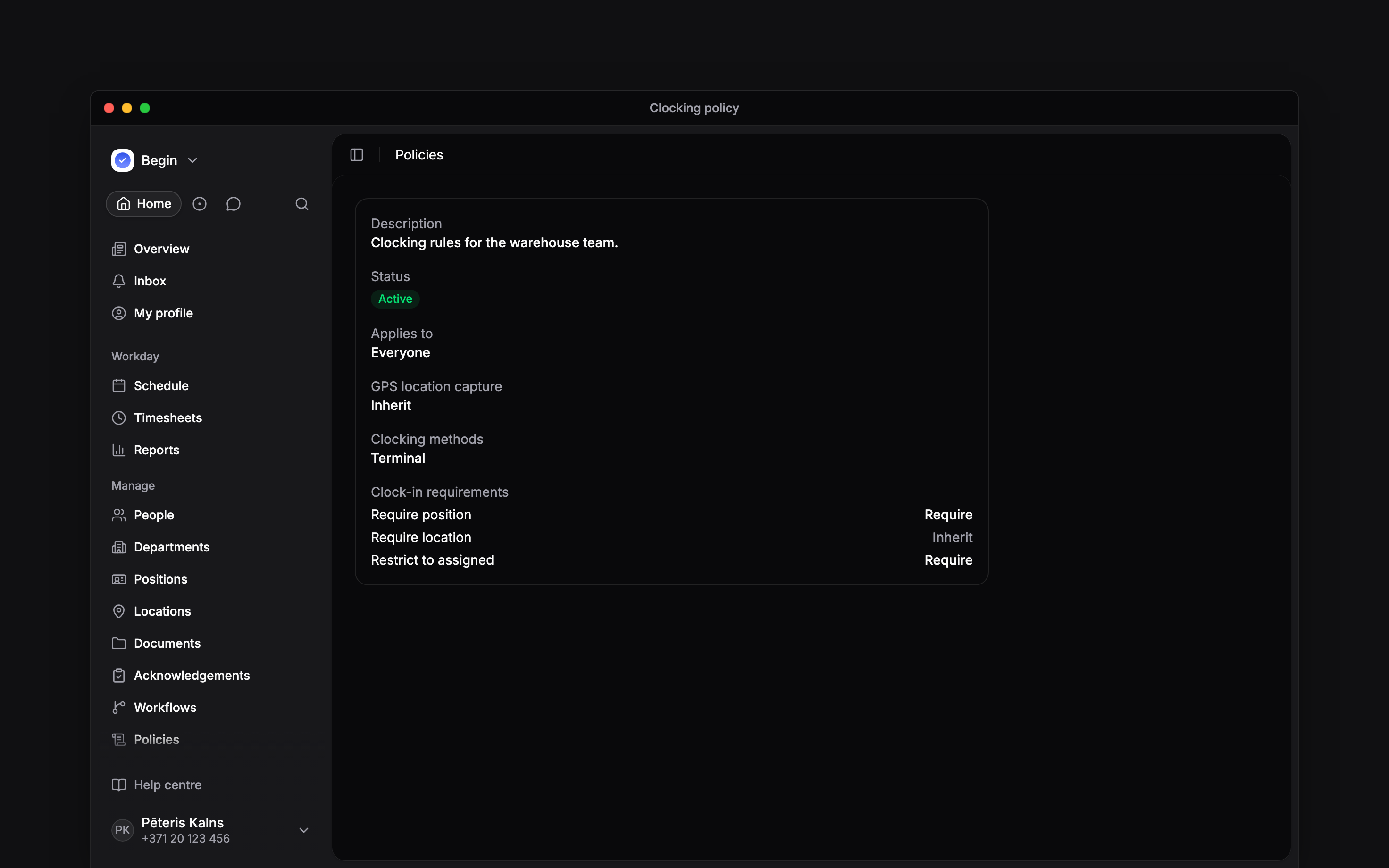Click the Timesheets clock icon
Screen dimensions: 1389x868
click(x=119, y=418)
